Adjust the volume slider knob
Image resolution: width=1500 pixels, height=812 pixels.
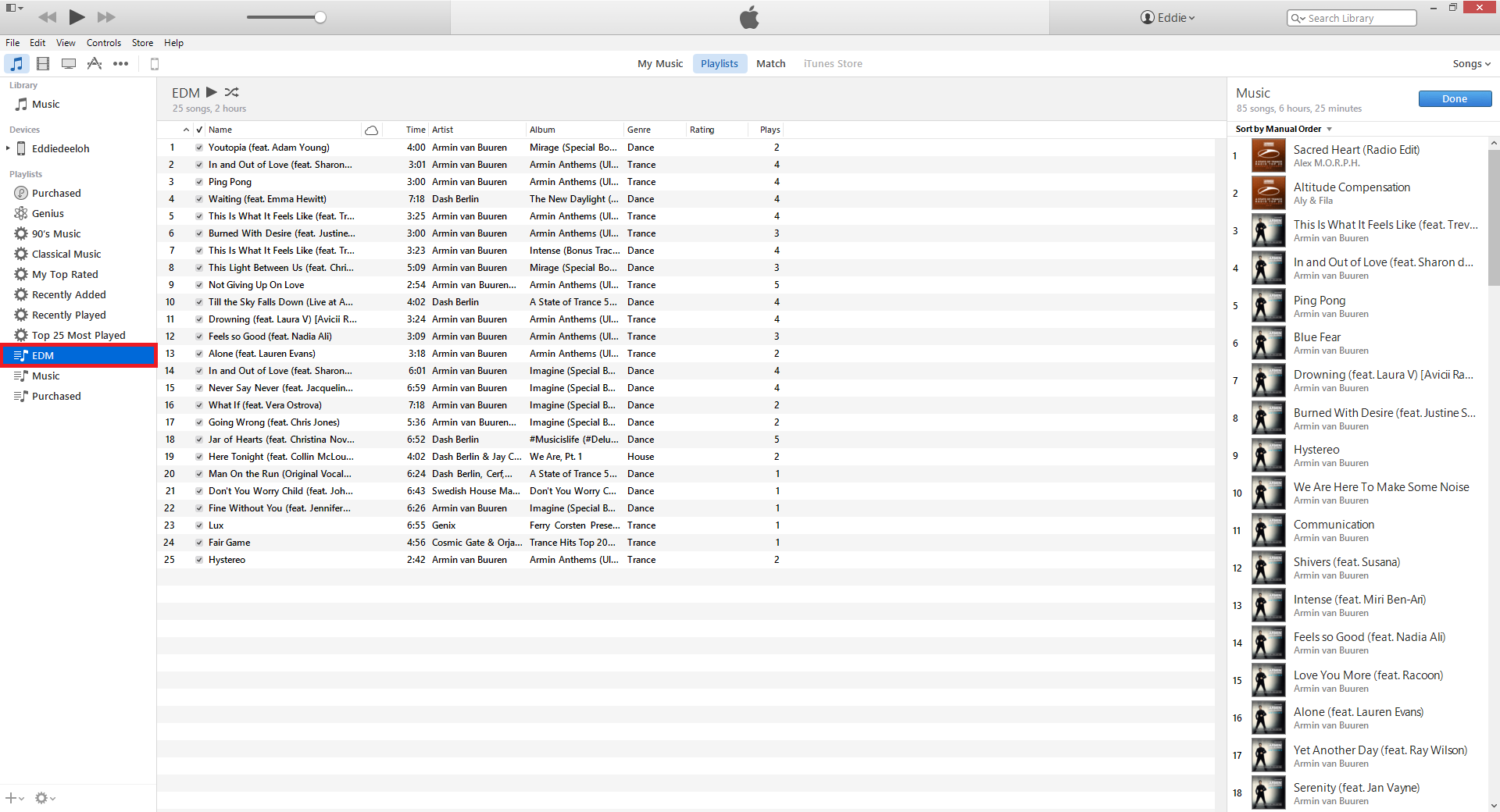(320, 17)
